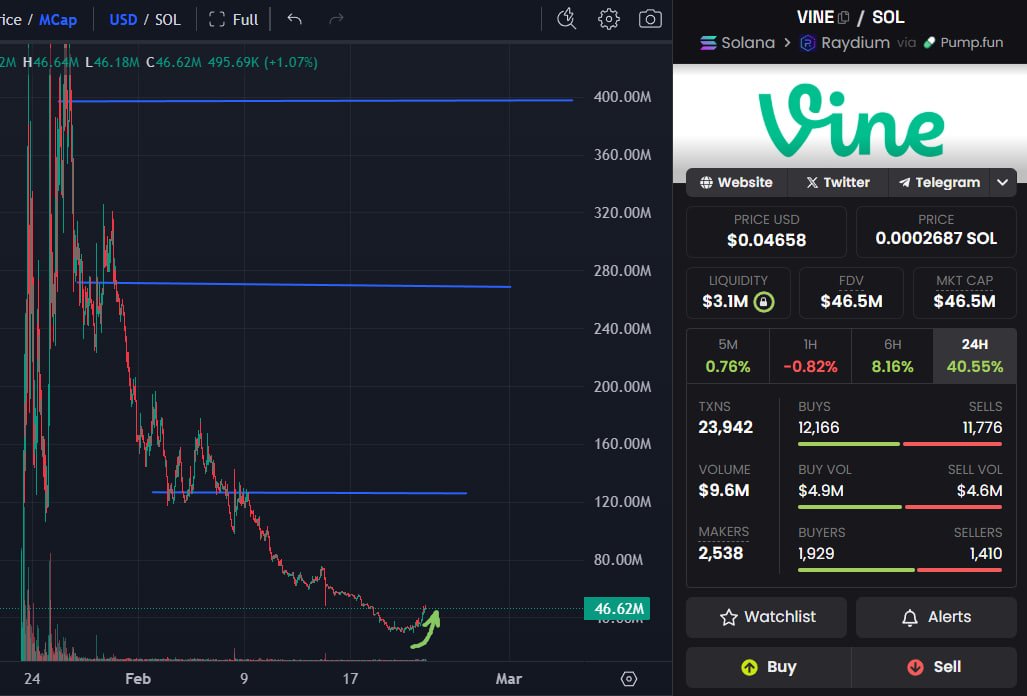1027x696 pixels.
Task: Click the Telegram paper plane icon
Action: (x=905, y=183)
